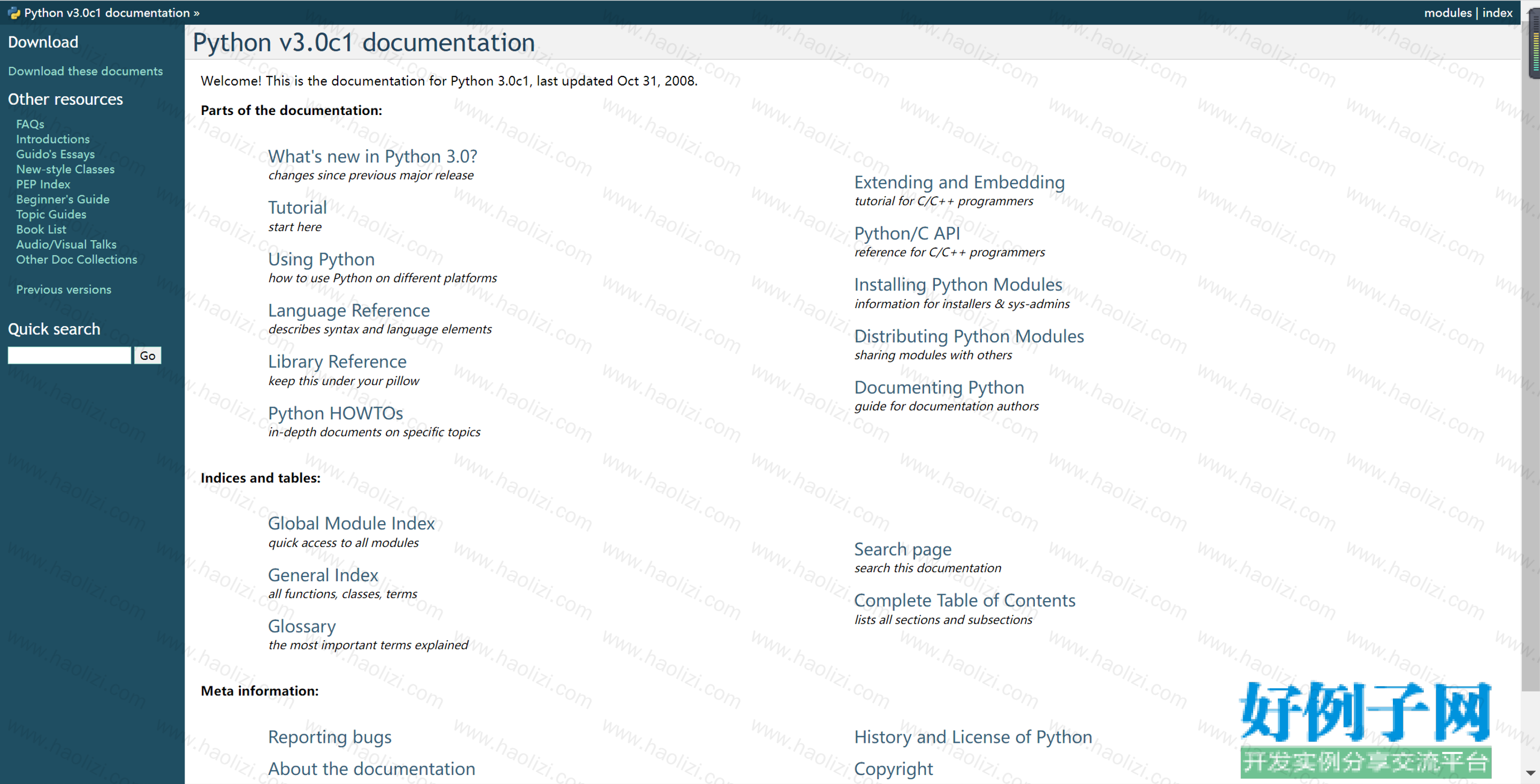
Task: Open the Tutorial link
Action: tap(297, 207)
